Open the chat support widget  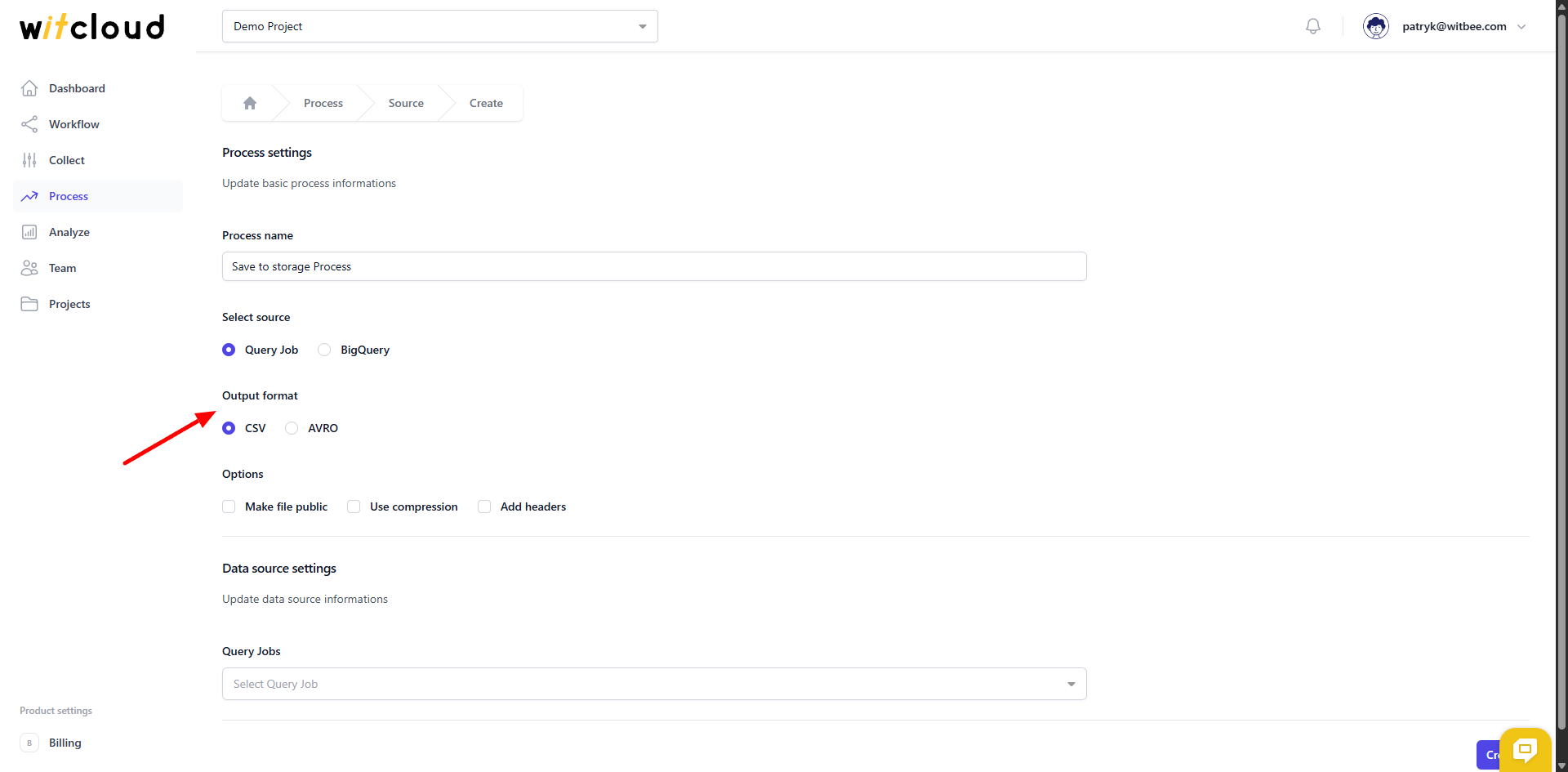tap(1524, 750)
